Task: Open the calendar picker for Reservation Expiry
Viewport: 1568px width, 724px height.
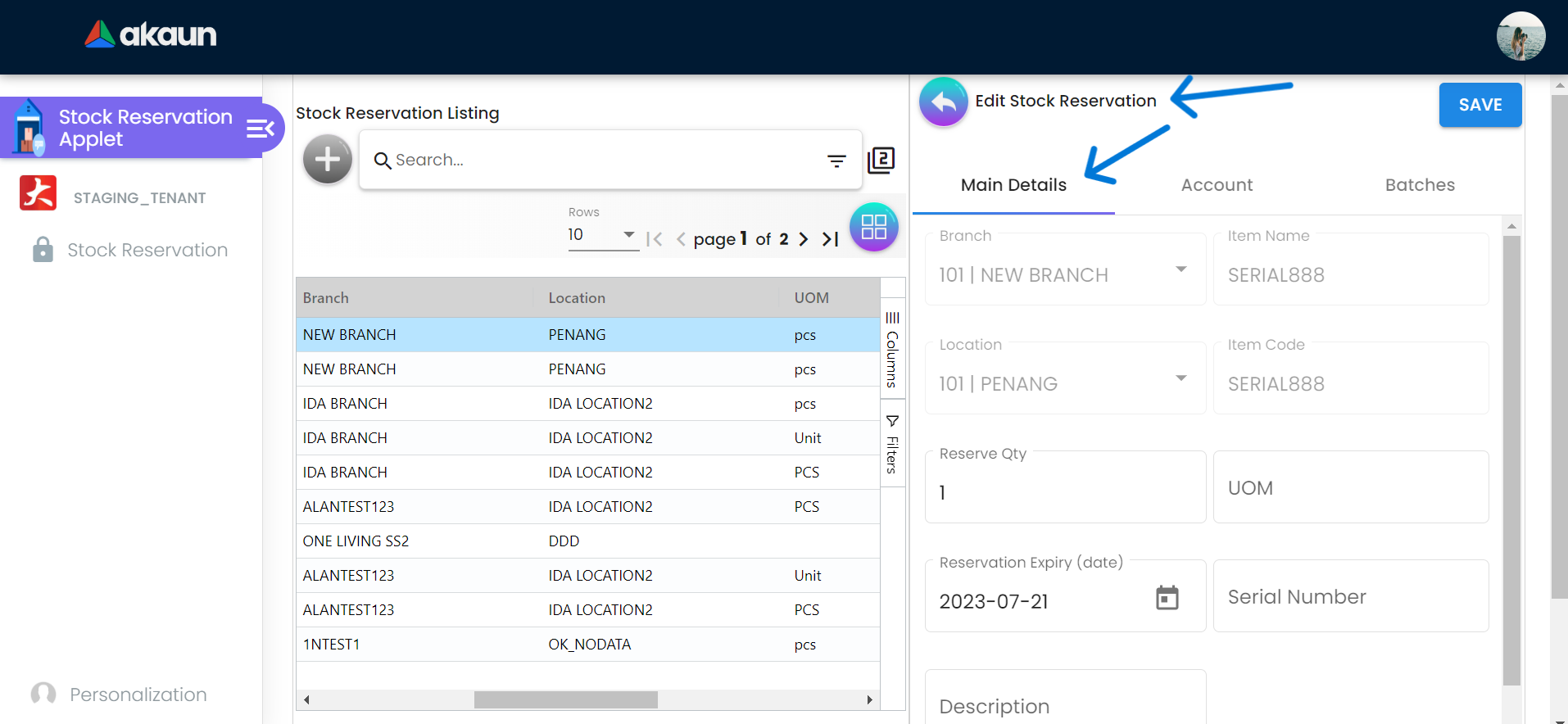Action: click(1167, 598)
